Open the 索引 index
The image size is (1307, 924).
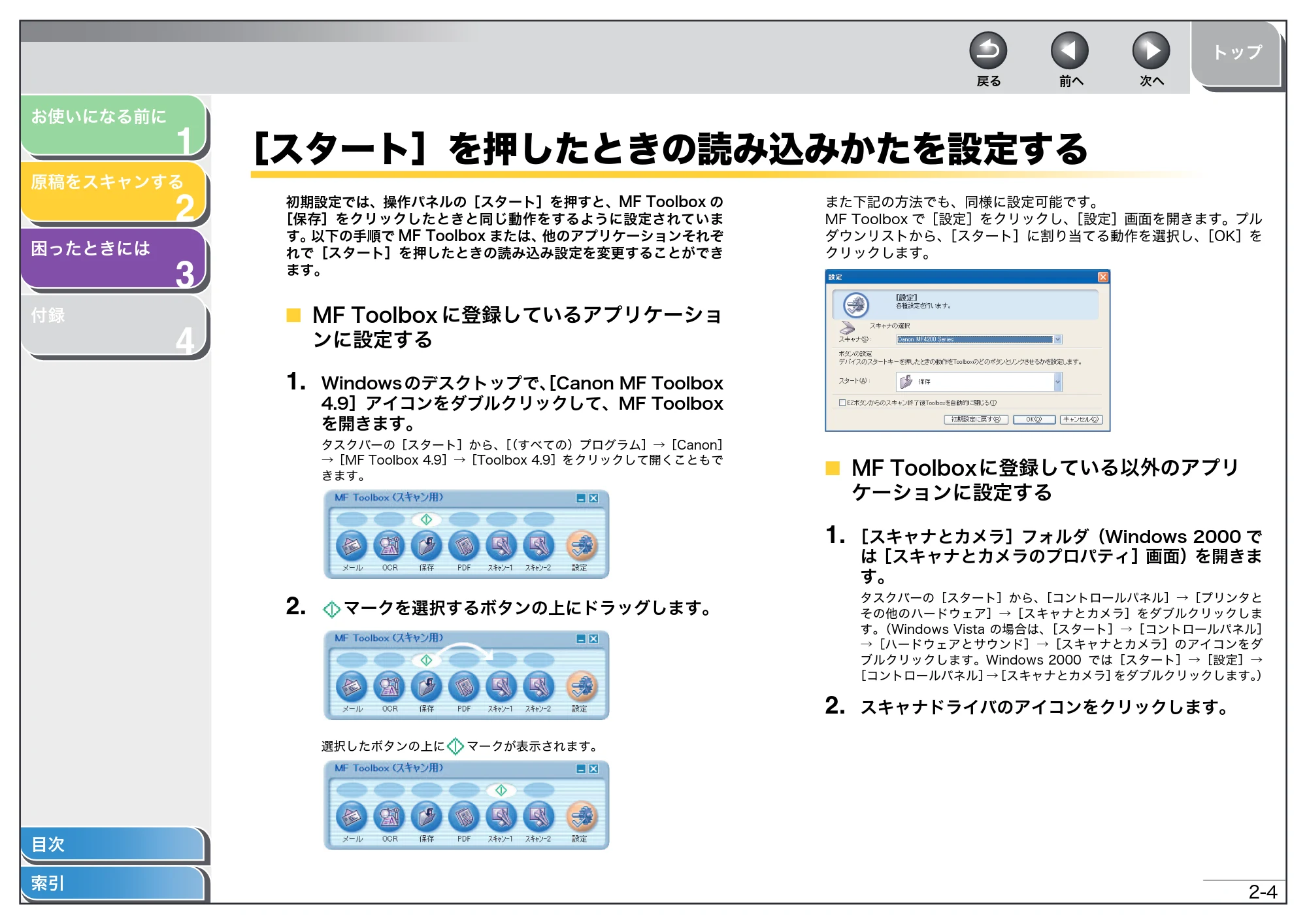[x=112, y=883]
